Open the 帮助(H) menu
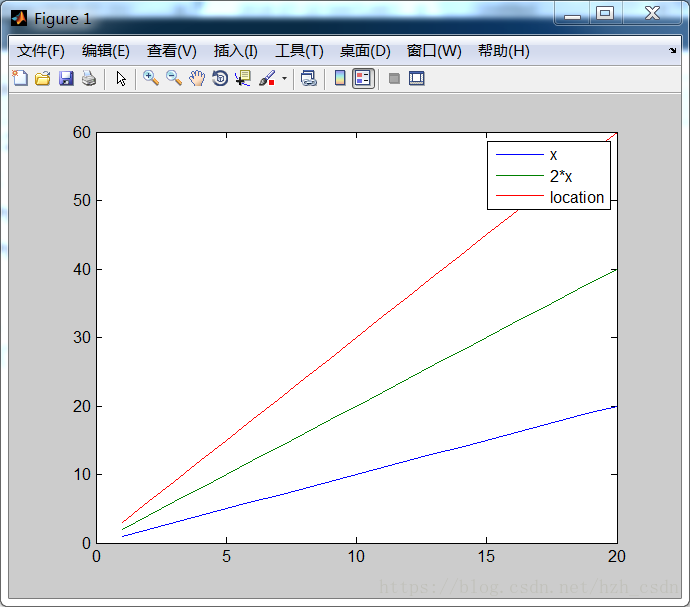 point(504,51)
